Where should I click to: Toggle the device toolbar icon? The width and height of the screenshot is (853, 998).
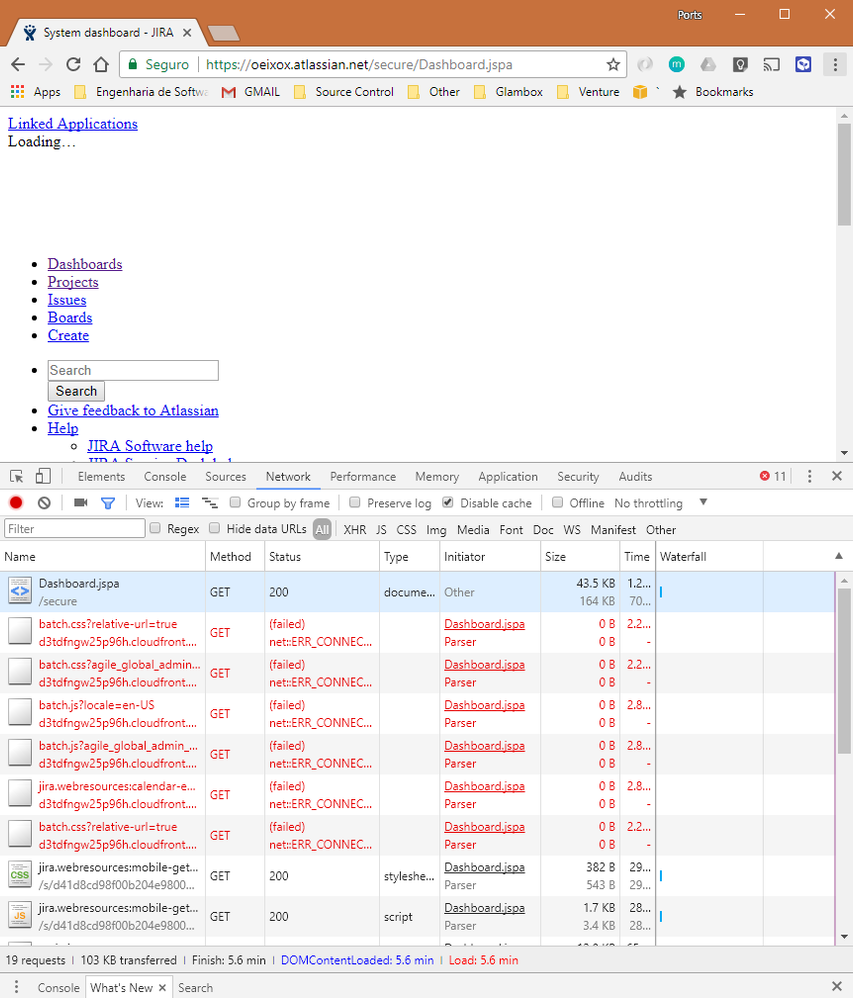[x=43, y=477]
